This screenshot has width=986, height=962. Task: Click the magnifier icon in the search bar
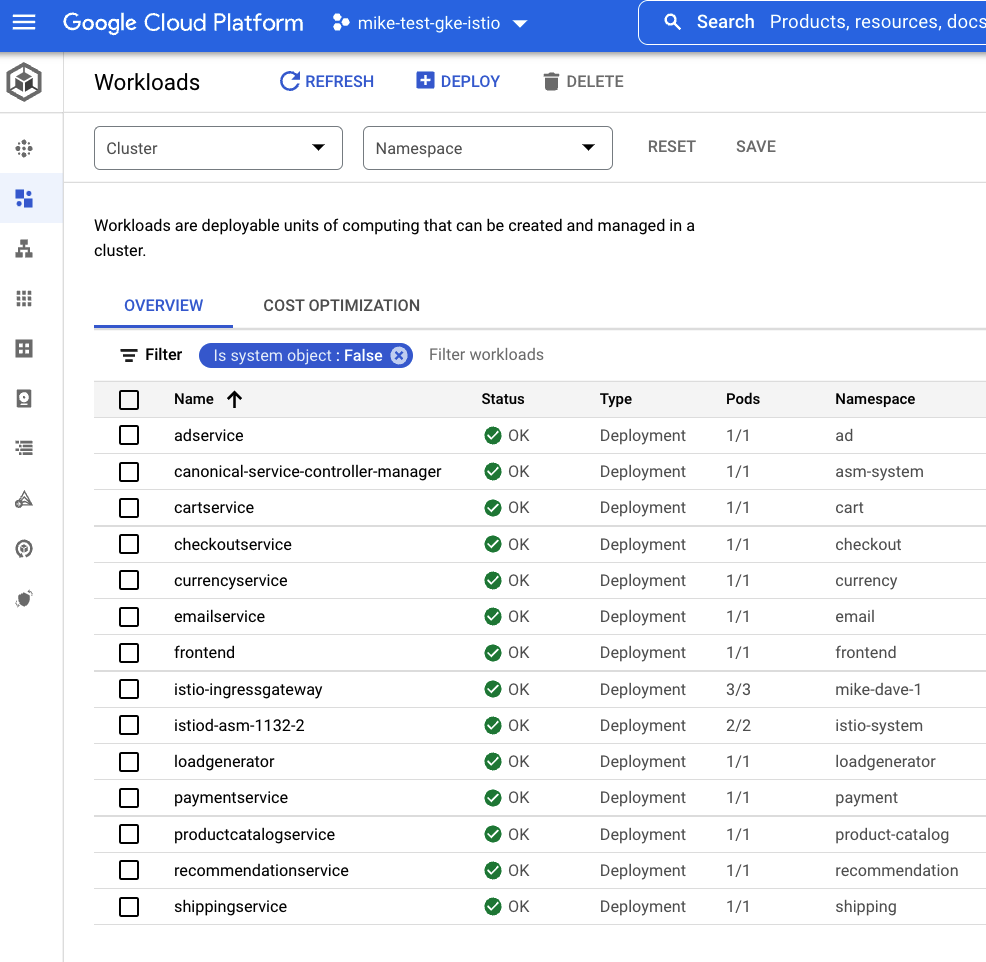tap(672, 22)
